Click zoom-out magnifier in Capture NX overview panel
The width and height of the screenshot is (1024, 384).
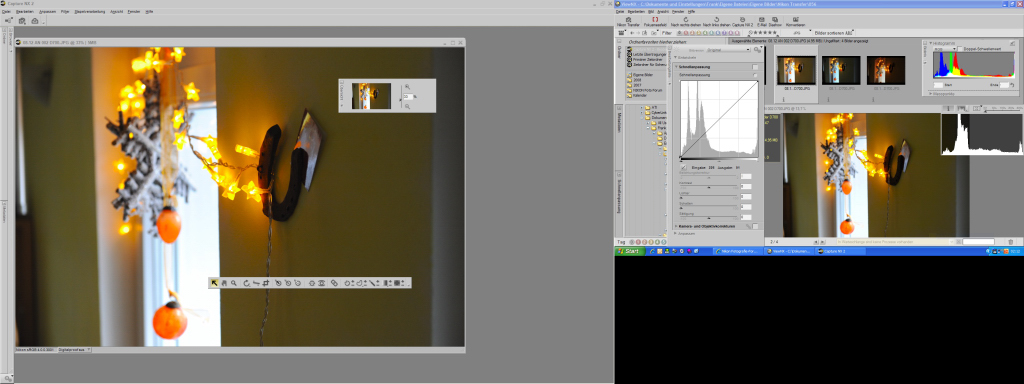point(408,106)
